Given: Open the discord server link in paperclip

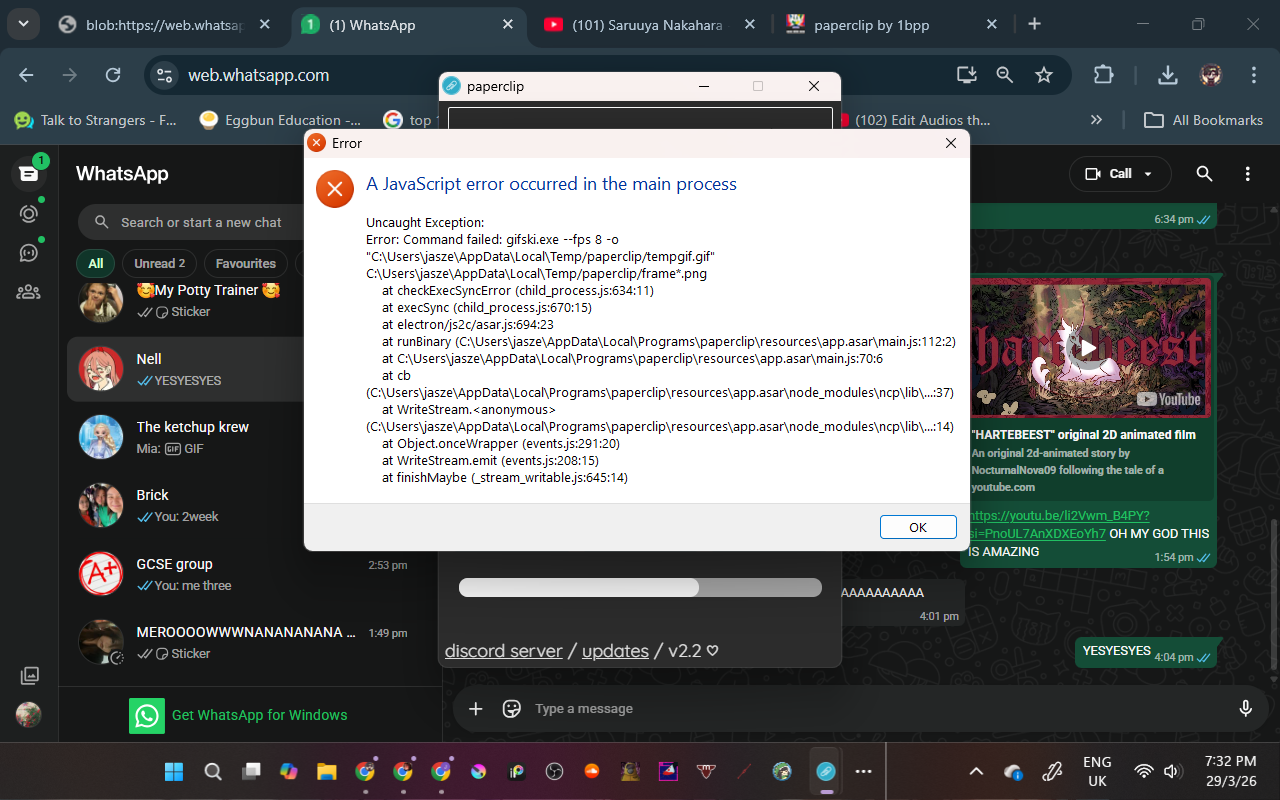Looking at the screenshot, I should pos(504,651).
